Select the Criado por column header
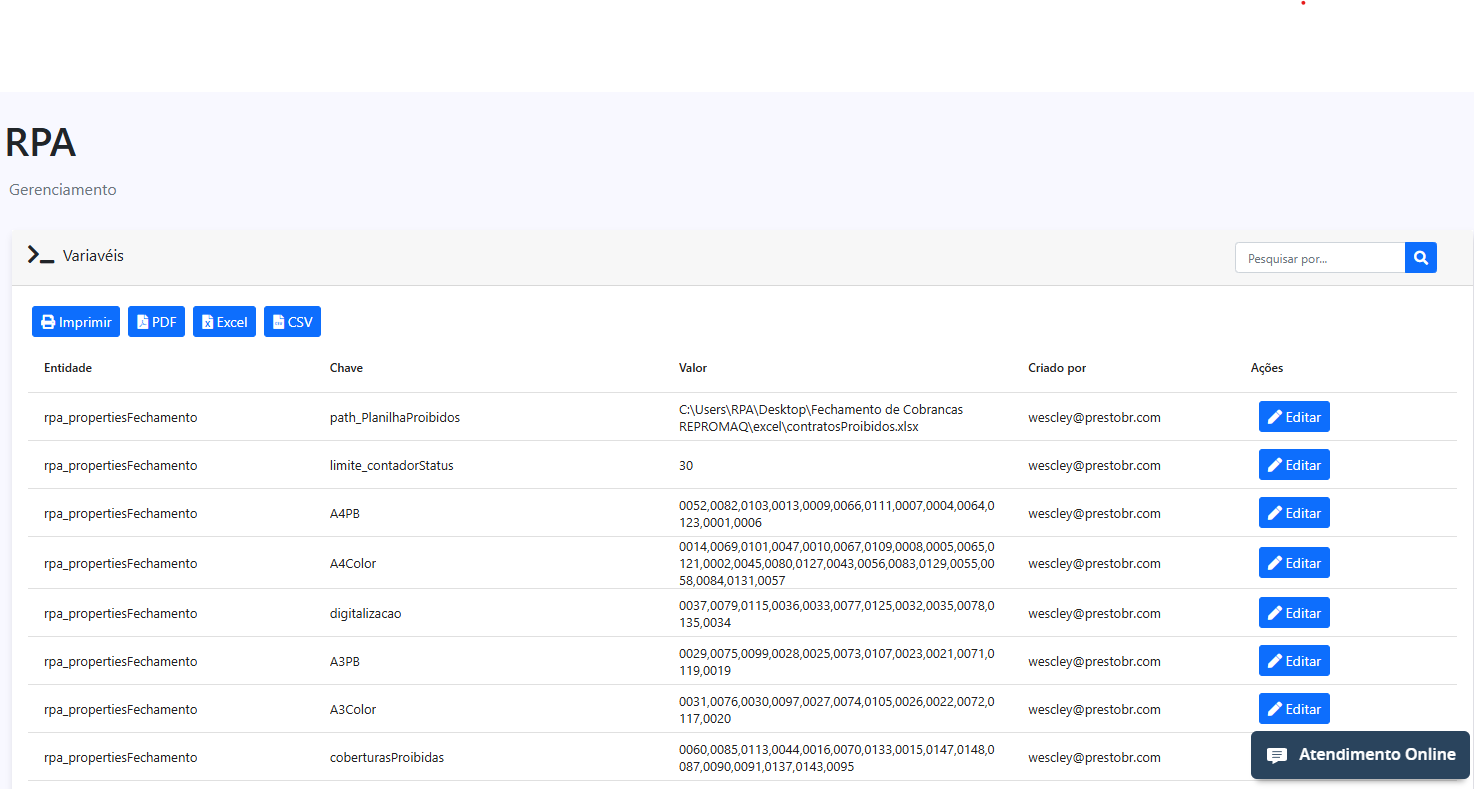The image size is (1474, 789). [x=1057, y=368]
